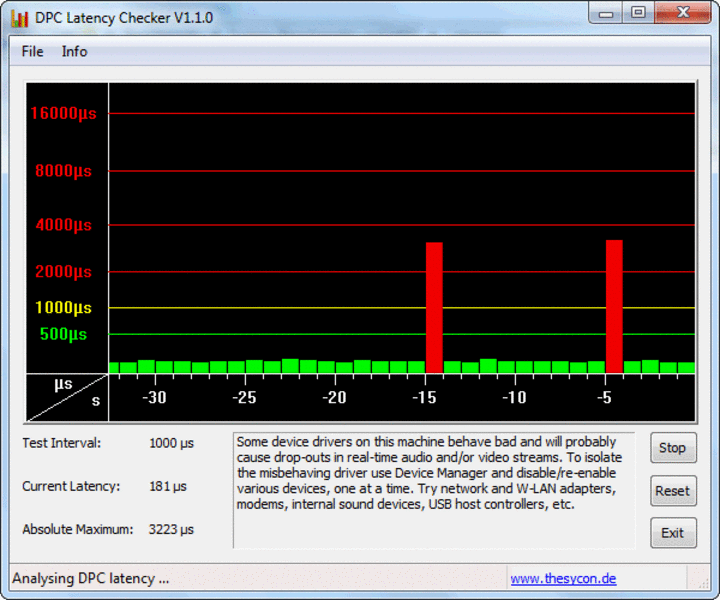This screenshot has height=600, width=720.
Task: Click the Reset button
Action: [673, 491]
